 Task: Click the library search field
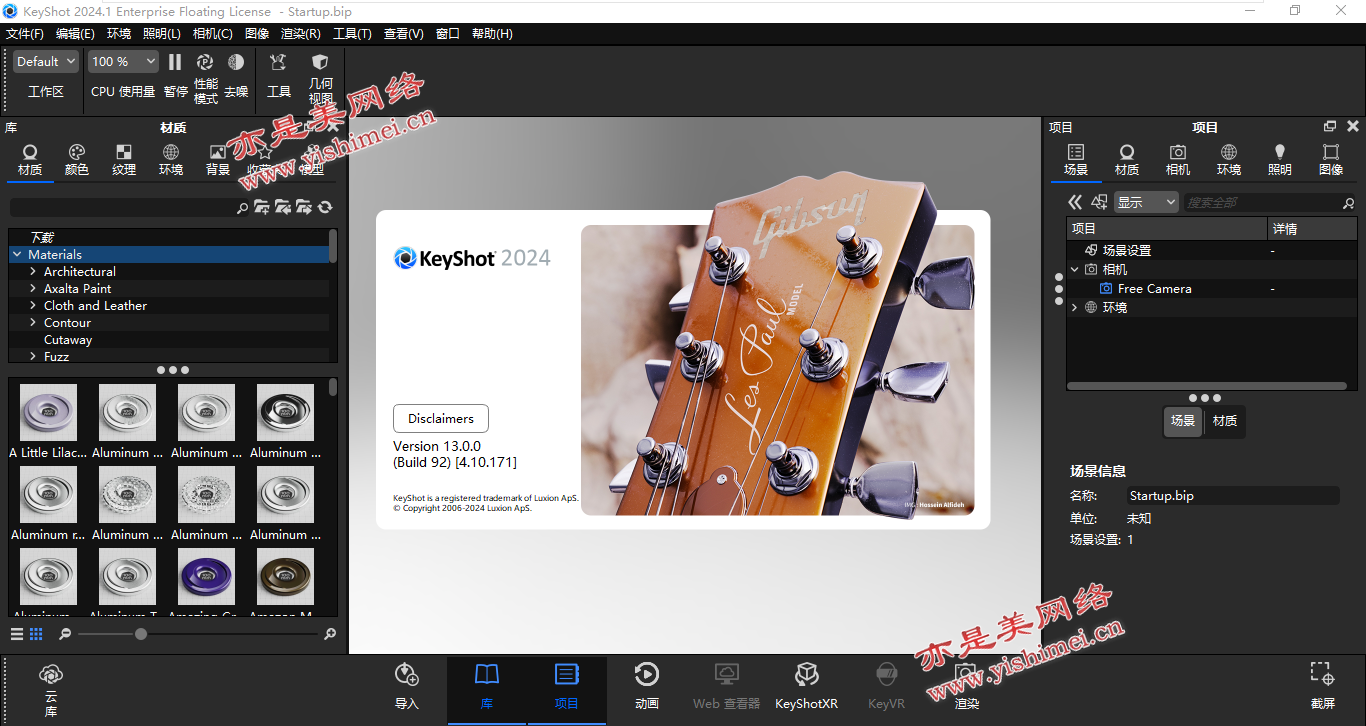coord(123,207)
